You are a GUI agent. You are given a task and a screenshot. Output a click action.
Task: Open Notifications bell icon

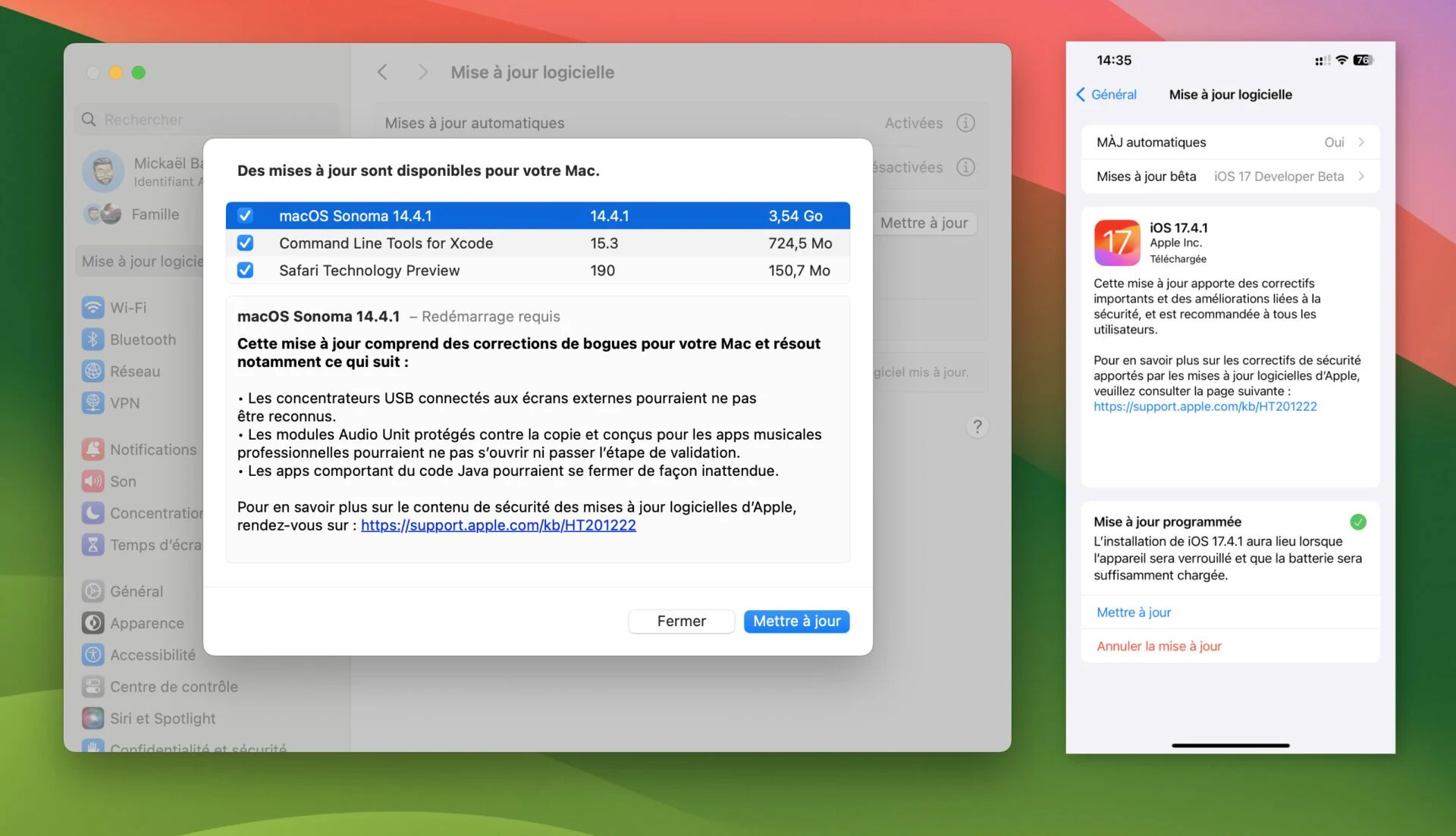click(x=93, y=449)
